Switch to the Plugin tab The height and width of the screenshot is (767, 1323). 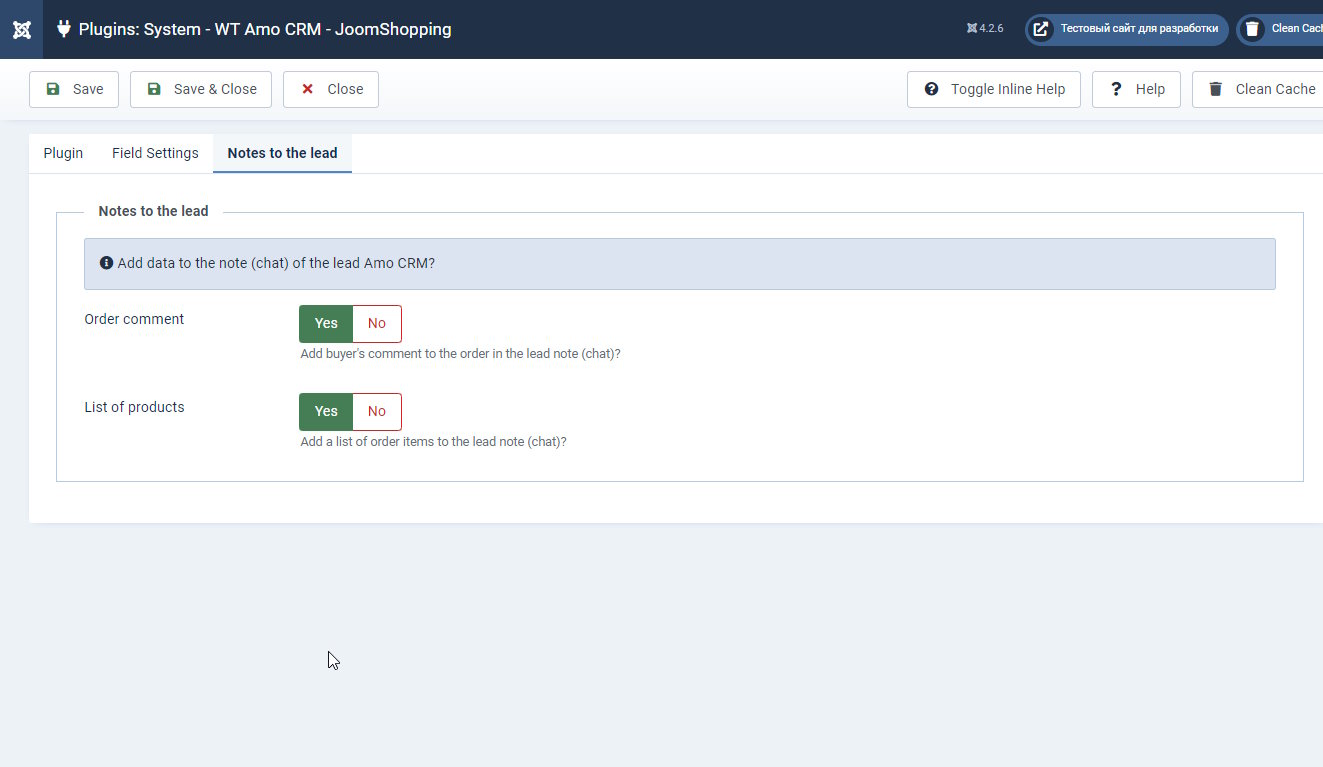[x=63, y=153]
